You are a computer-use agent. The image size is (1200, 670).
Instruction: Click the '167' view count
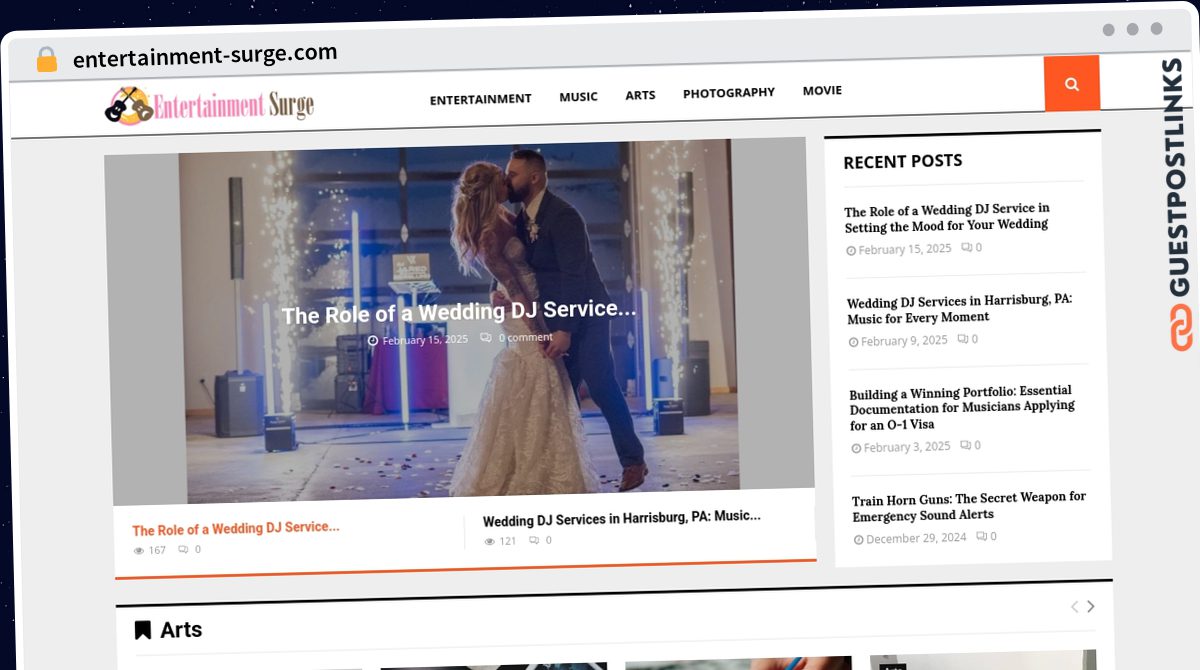pyautogui.click(x=157, y=551)
